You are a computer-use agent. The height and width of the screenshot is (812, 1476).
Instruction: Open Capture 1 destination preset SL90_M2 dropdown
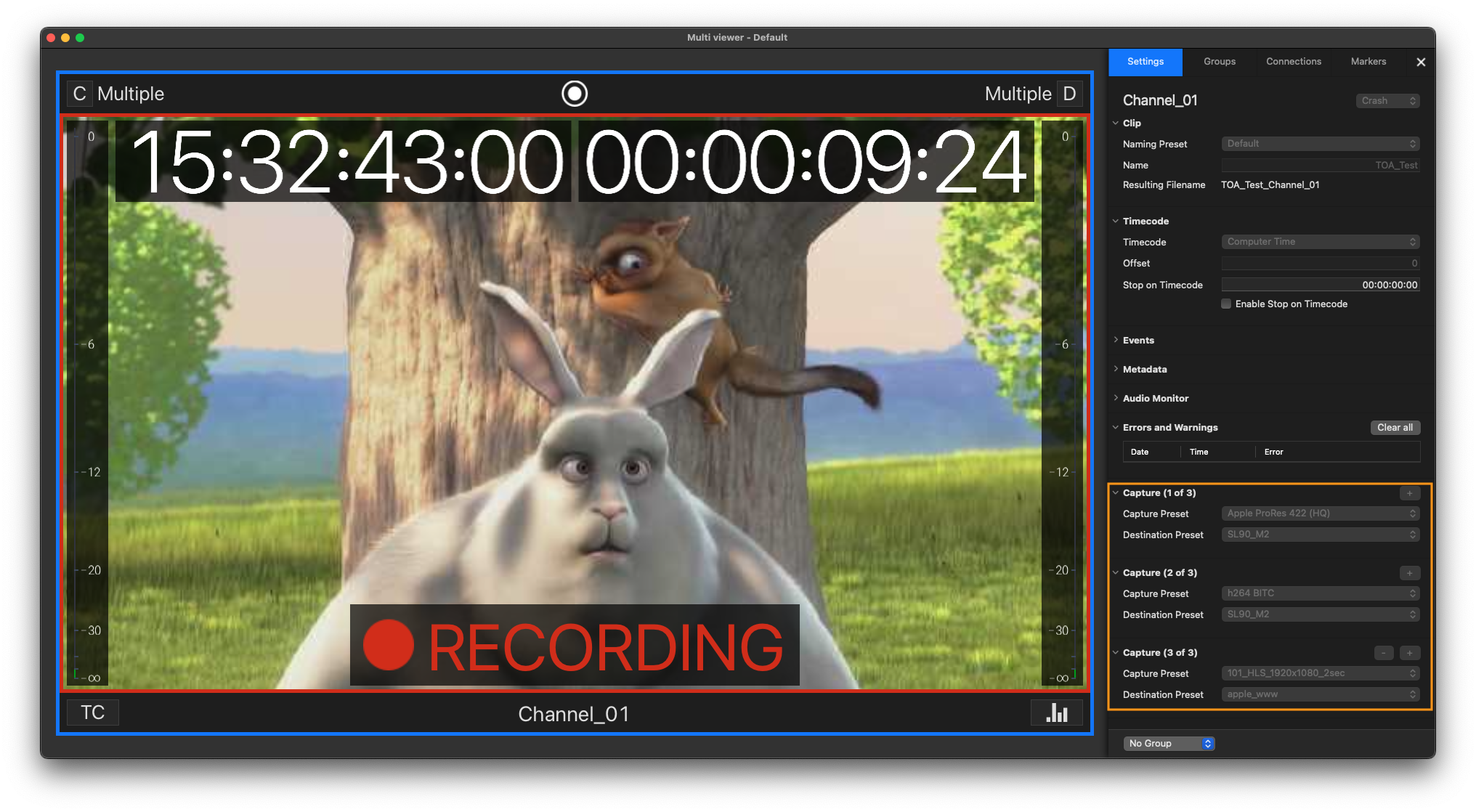pos(1321,535)
